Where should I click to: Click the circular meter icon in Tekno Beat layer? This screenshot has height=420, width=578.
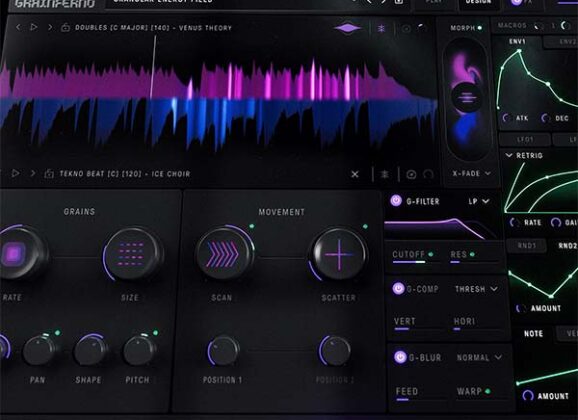(x=411, y=174)
